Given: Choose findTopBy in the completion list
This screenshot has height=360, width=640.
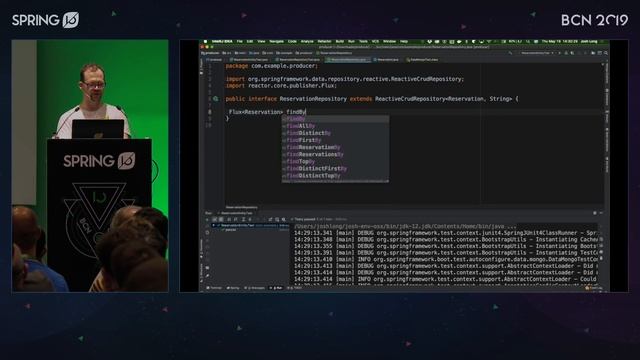Looking at the screenshot, I should pos(335,161).
